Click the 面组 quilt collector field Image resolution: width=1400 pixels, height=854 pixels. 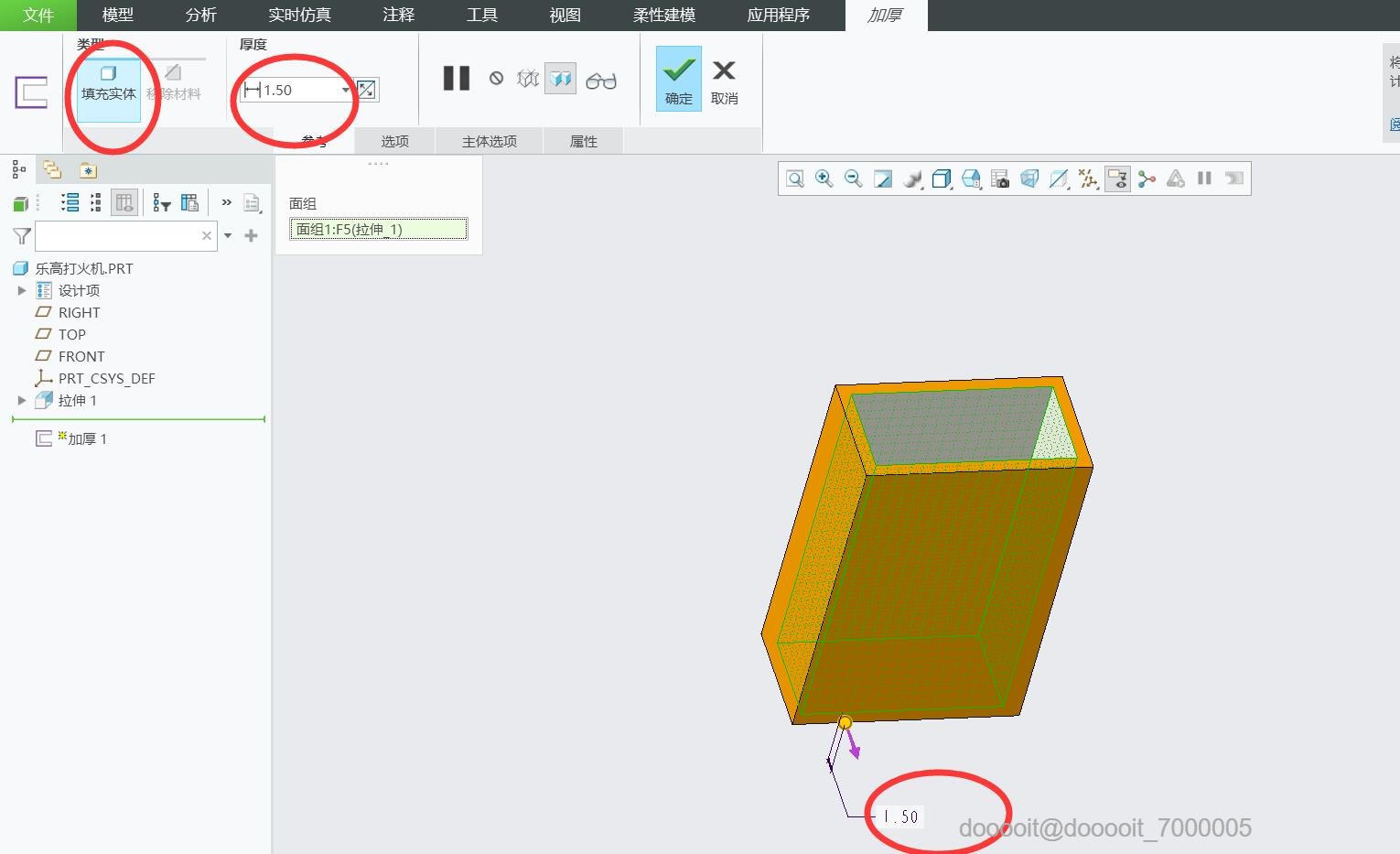click(x=379, y=229)
